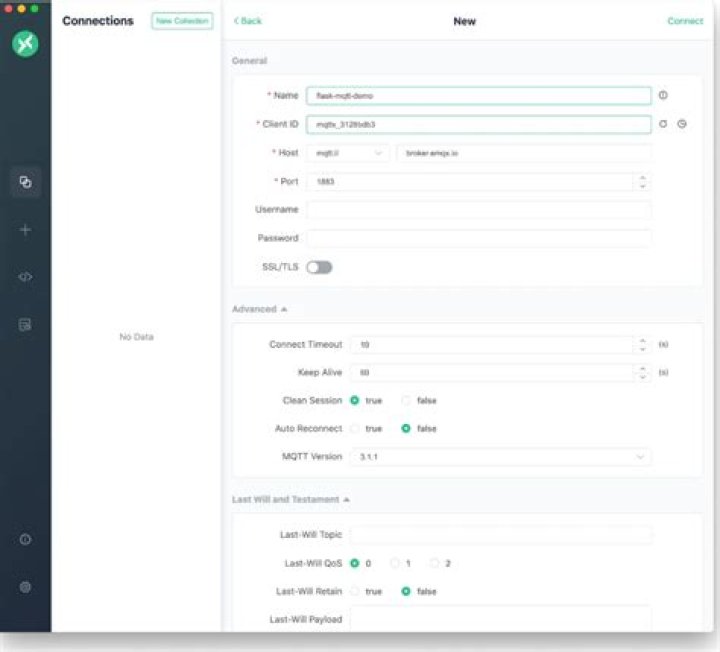Open the script code sidebar icon

(x=25, y=277)
